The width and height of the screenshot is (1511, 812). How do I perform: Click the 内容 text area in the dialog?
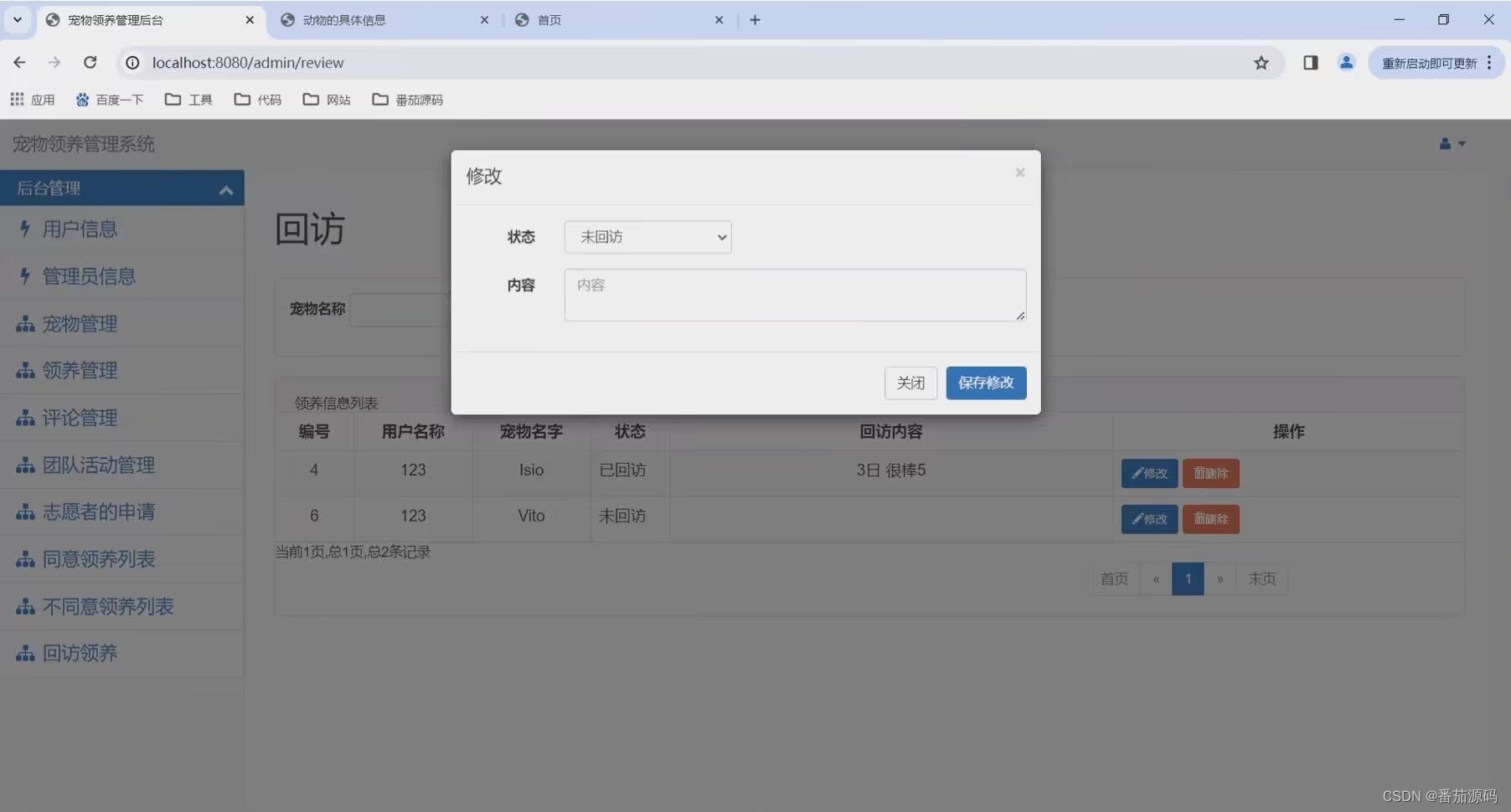tap(795, 295)
